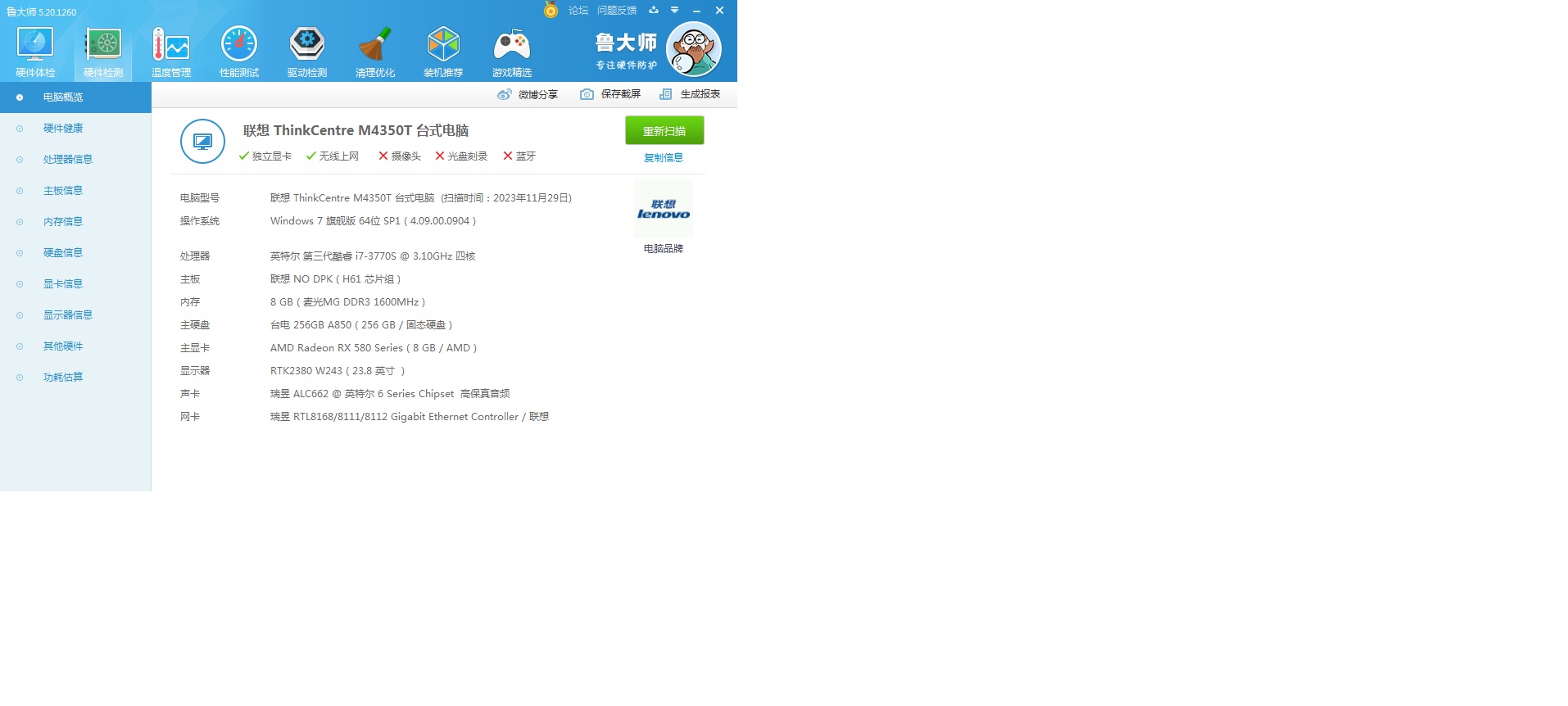Select 其他硬件 in the sidebar
The image size is (1568, 706).
pyautogui.click(x=75, y=346)
